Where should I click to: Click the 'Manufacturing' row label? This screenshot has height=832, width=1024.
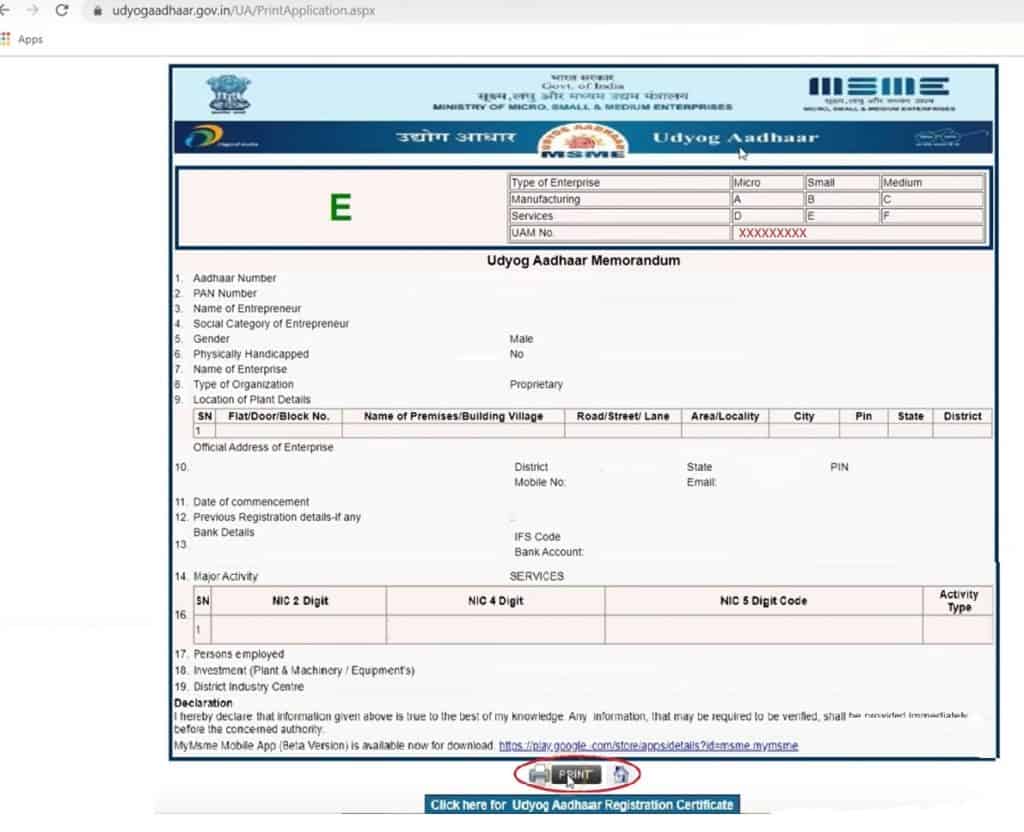619,199
